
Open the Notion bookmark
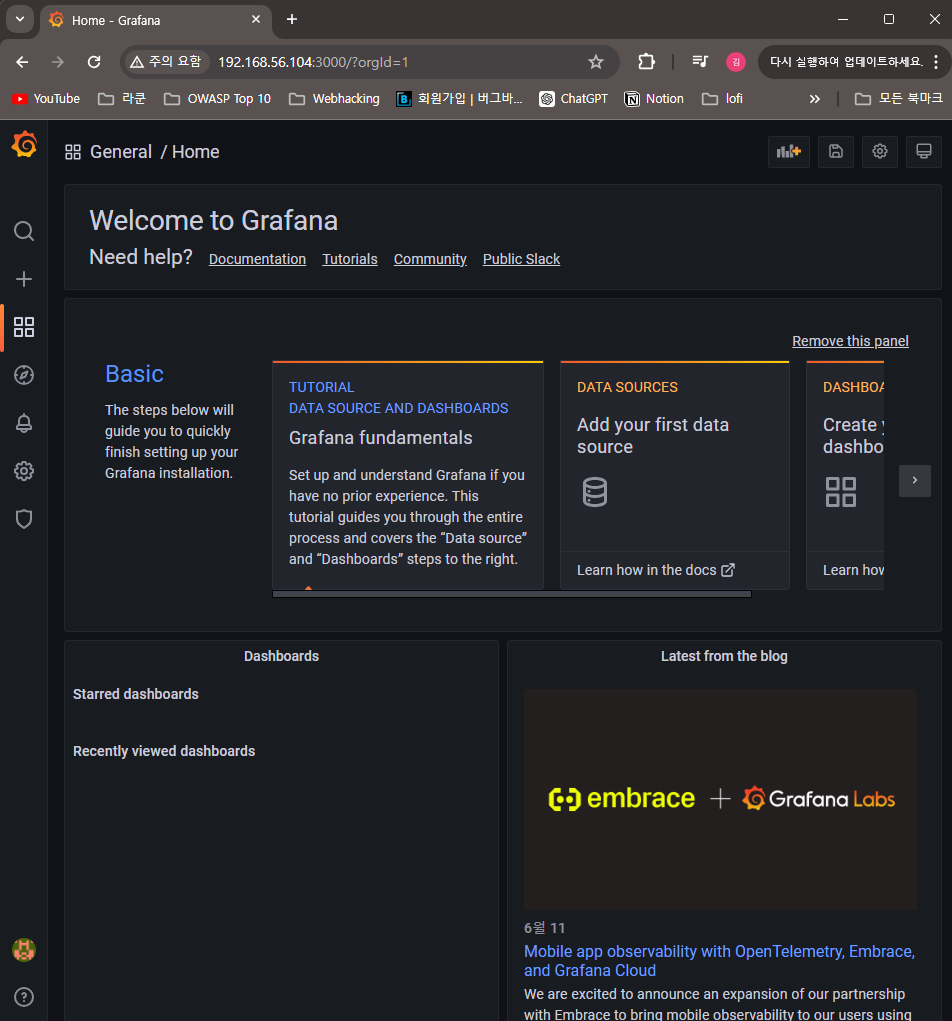click(654, 99)
